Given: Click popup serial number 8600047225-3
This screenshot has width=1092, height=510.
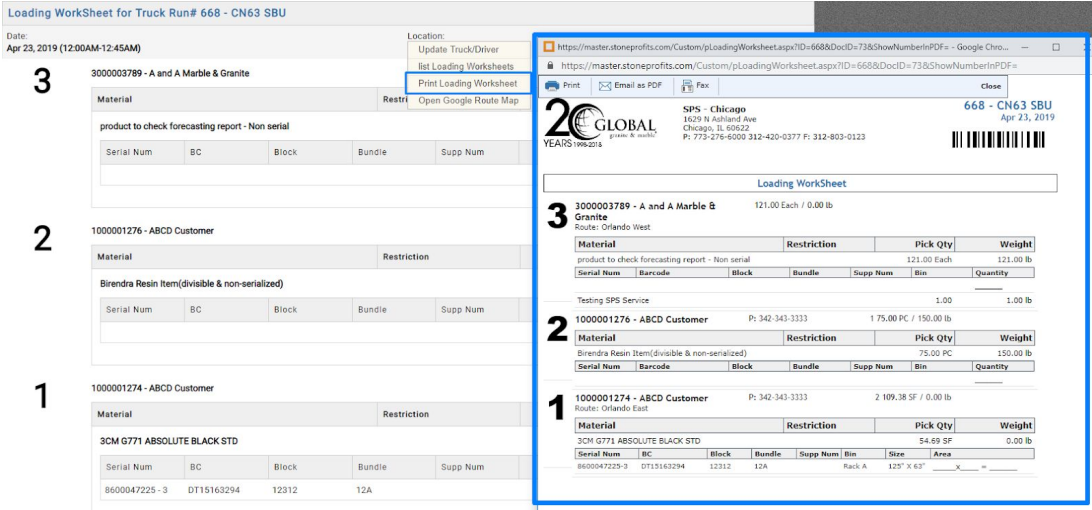Looking at the screenshot, I should pos(603,466).
